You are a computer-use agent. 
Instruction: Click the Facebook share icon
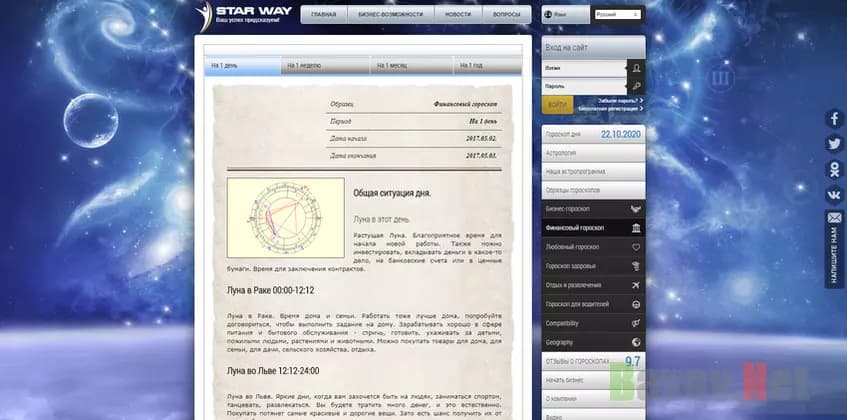pos(834,119)
